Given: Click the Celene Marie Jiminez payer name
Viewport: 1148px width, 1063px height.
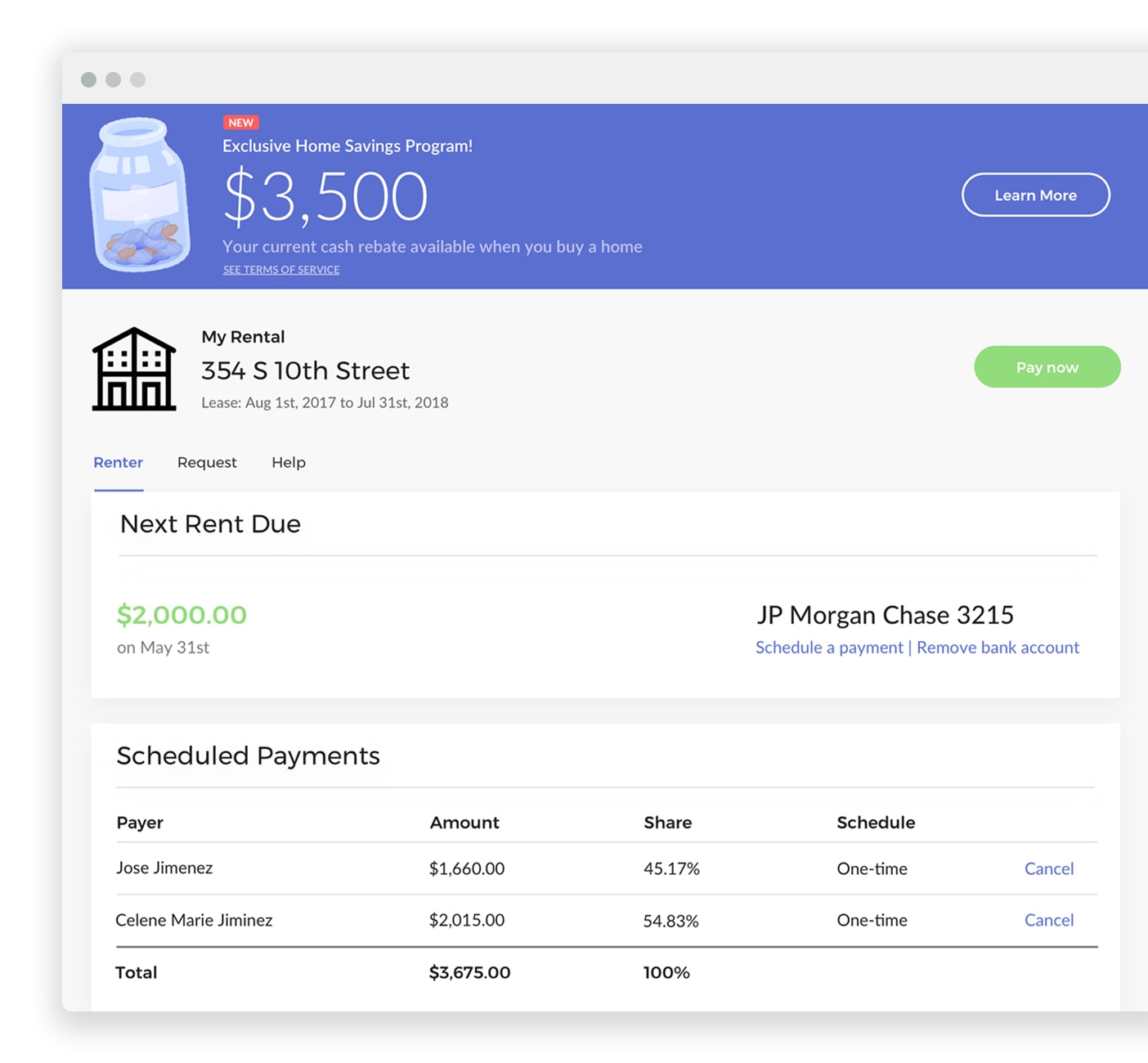Looking at the screenshot, I should pos(194,920).
